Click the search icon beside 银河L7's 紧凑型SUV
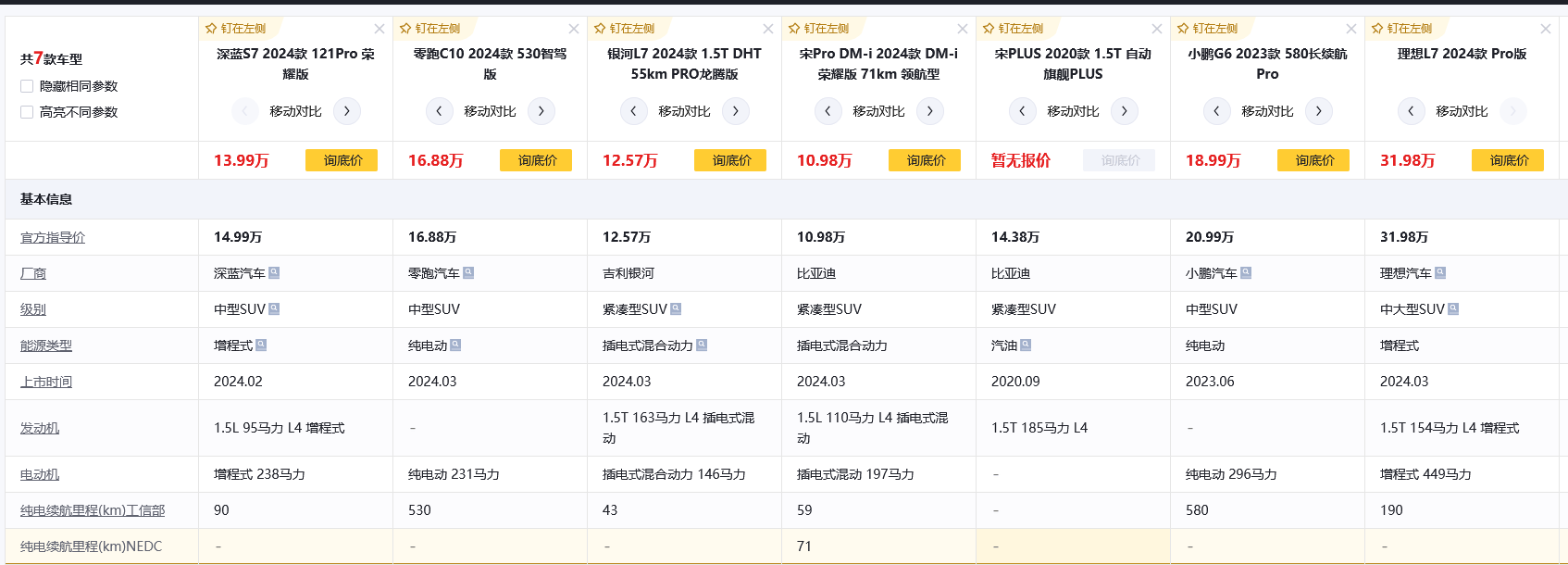Screen dimensions: 1568x565 (676, 309)
